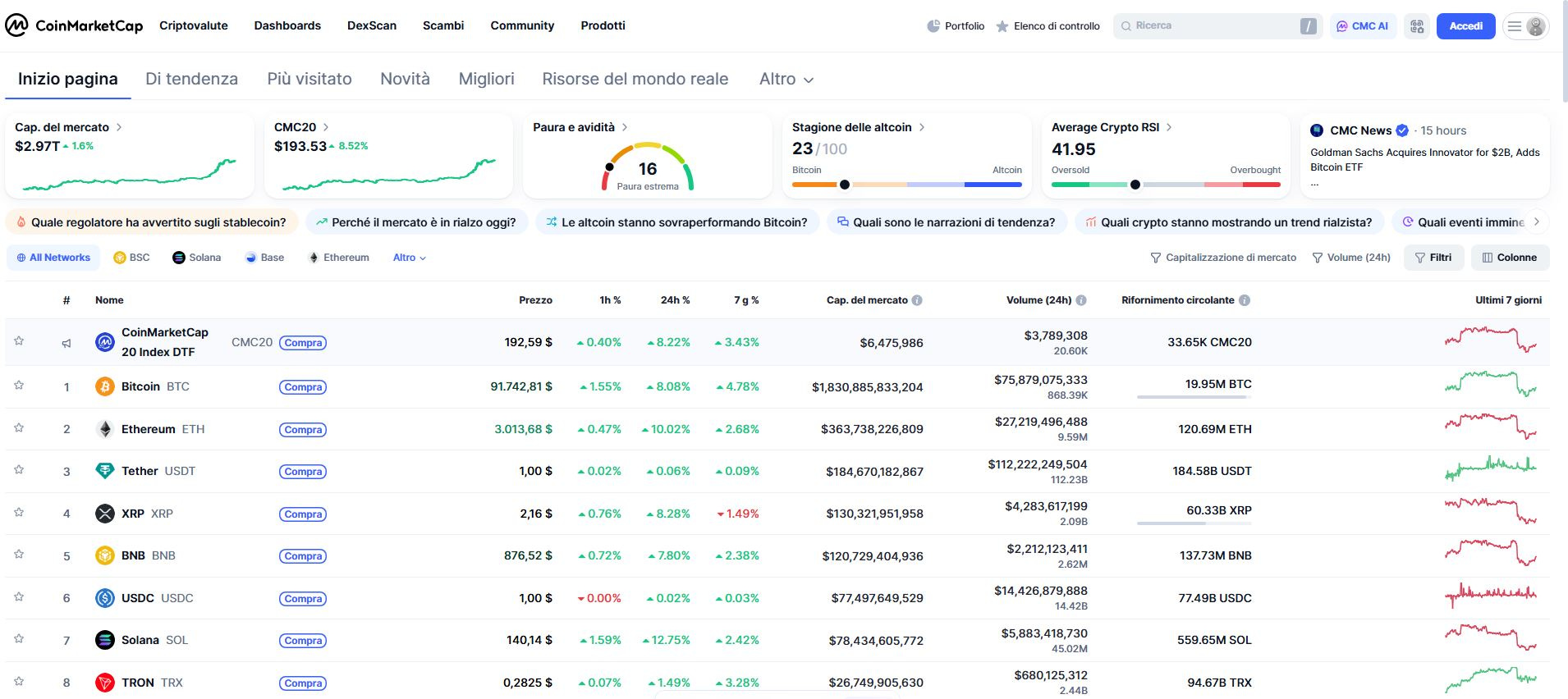Open Colonne button
The height and width of the screenshot is (699, 1568).
pos(1510,258)
